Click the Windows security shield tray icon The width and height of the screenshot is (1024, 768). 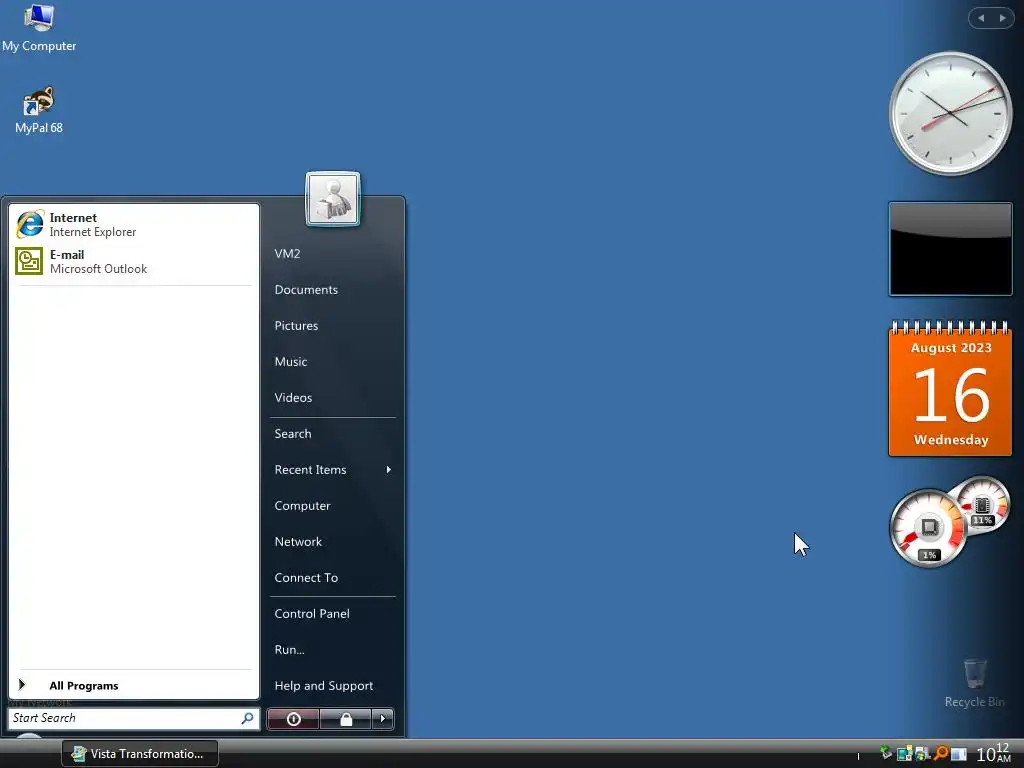coord(922,754)
